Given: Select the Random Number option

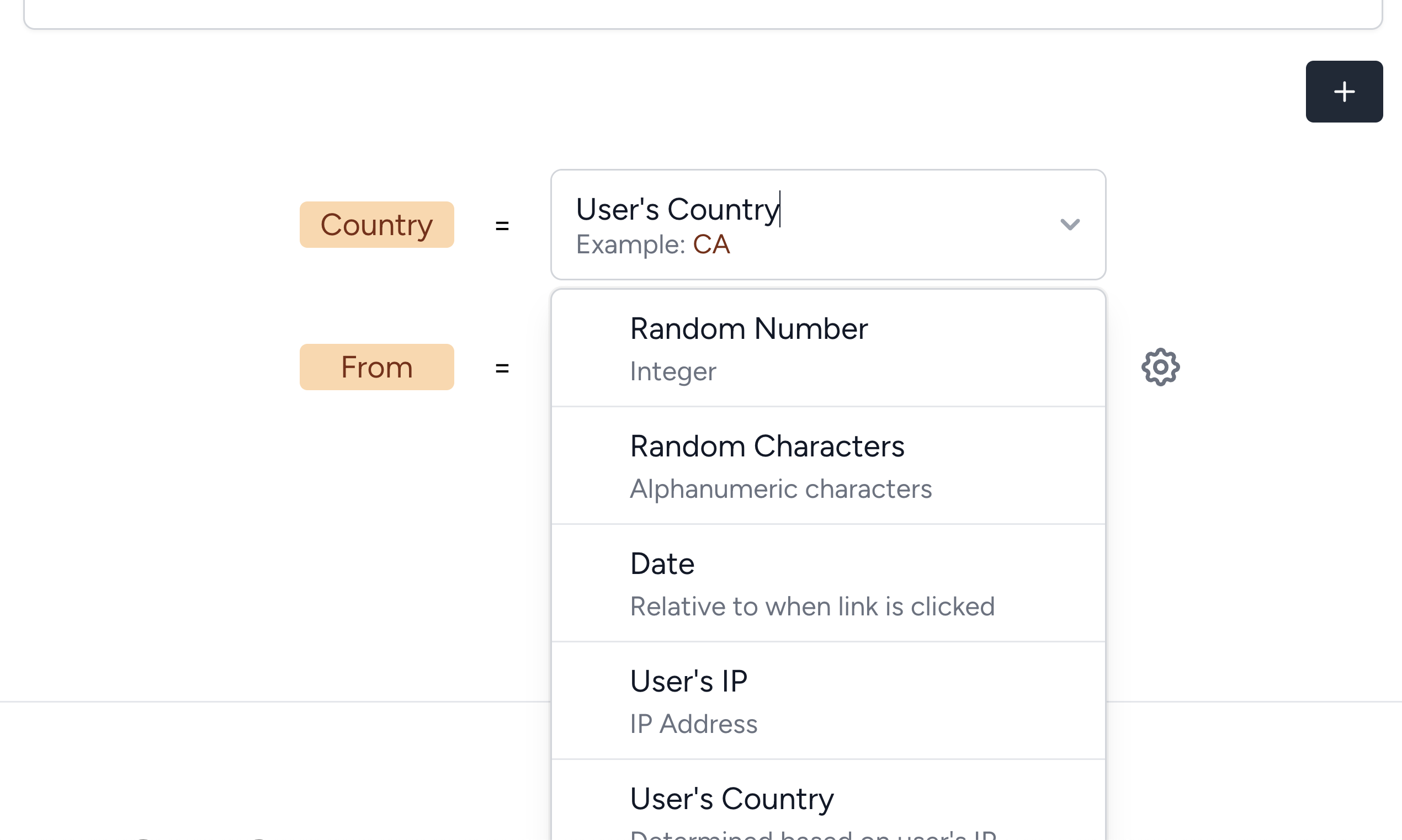Looking at the screenshot, I should 828,349.
